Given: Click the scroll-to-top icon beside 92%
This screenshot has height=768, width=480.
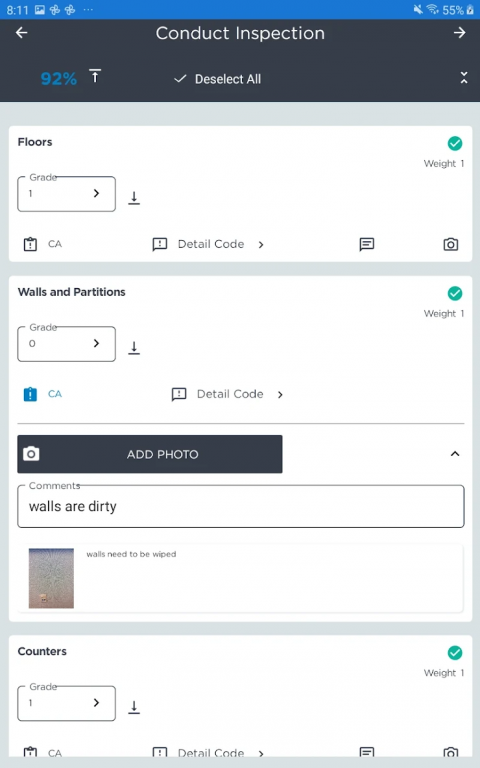Looking at the screenshot, I should [x=95, y=76].
